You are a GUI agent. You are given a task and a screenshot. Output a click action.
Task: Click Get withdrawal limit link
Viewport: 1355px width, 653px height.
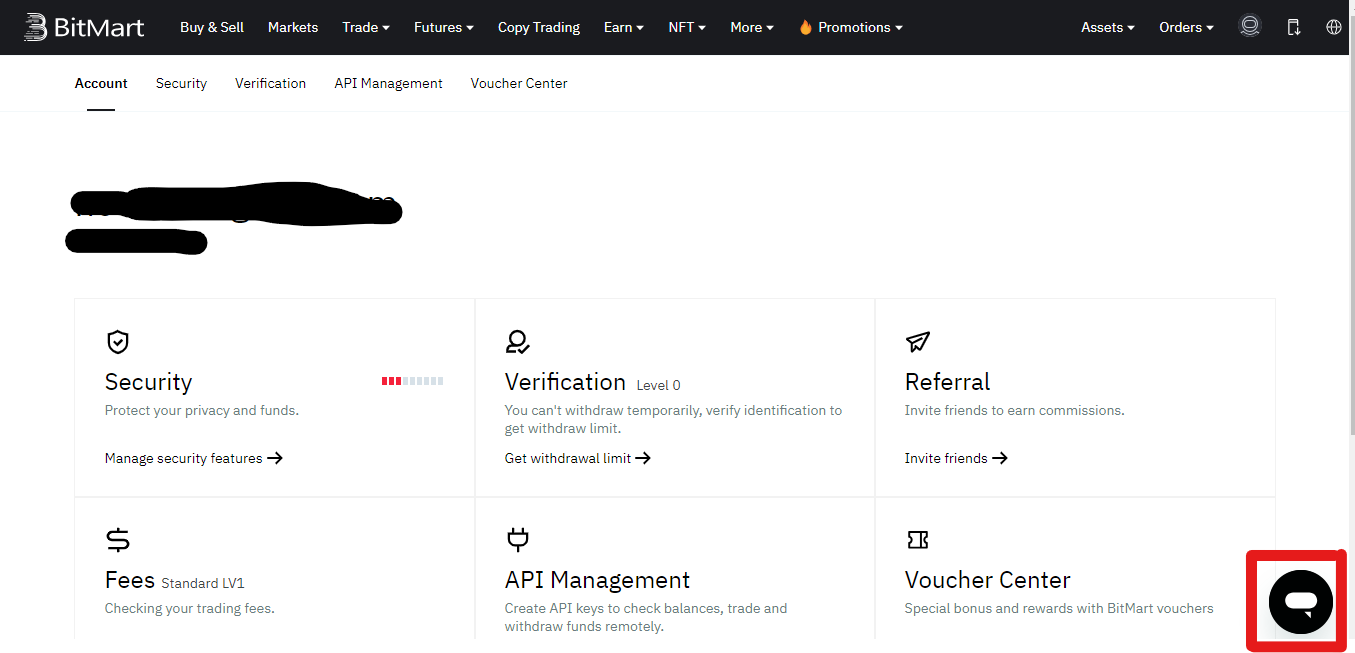[x=578, y=458]
